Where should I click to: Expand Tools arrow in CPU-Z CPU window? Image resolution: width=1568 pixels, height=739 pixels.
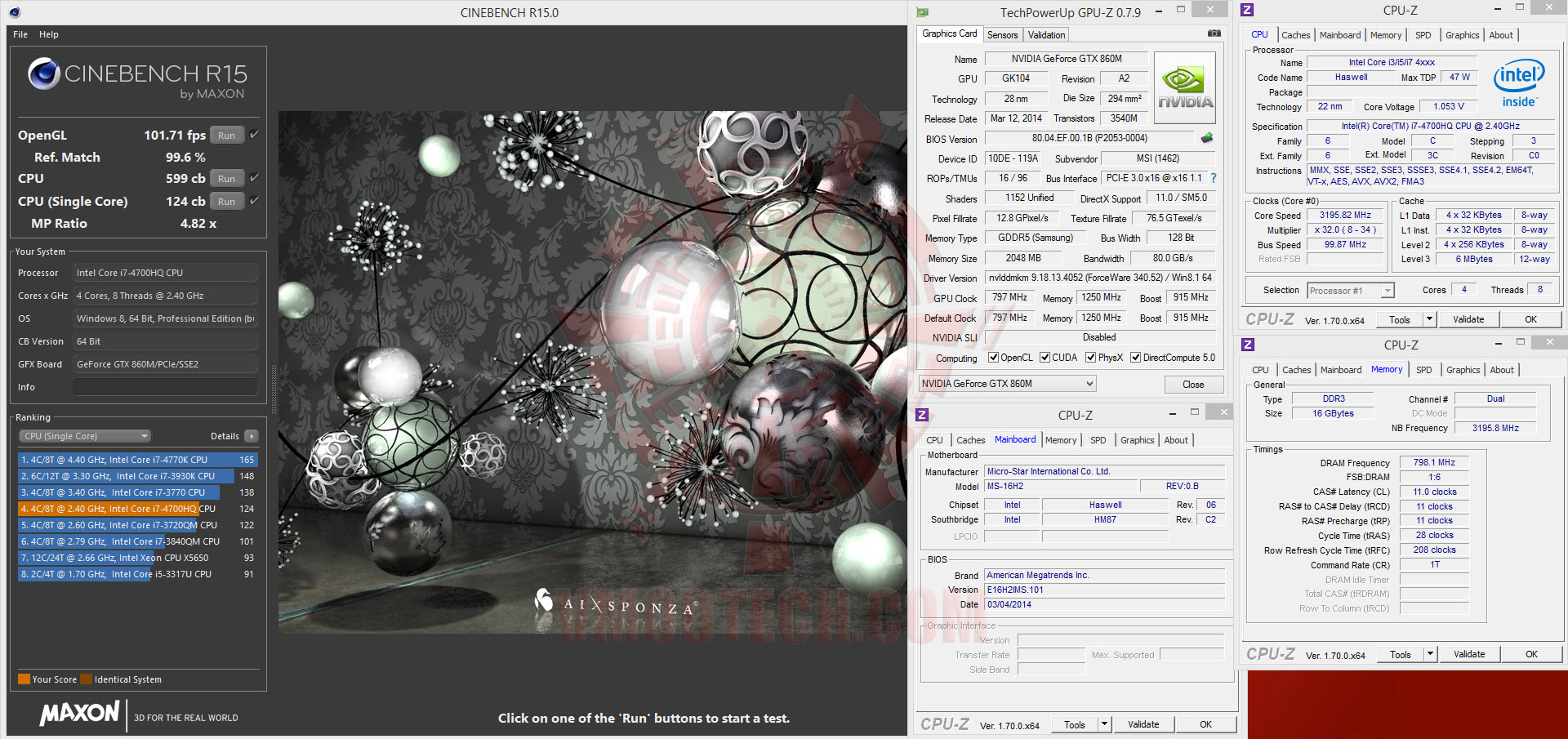pos(1429,319)
